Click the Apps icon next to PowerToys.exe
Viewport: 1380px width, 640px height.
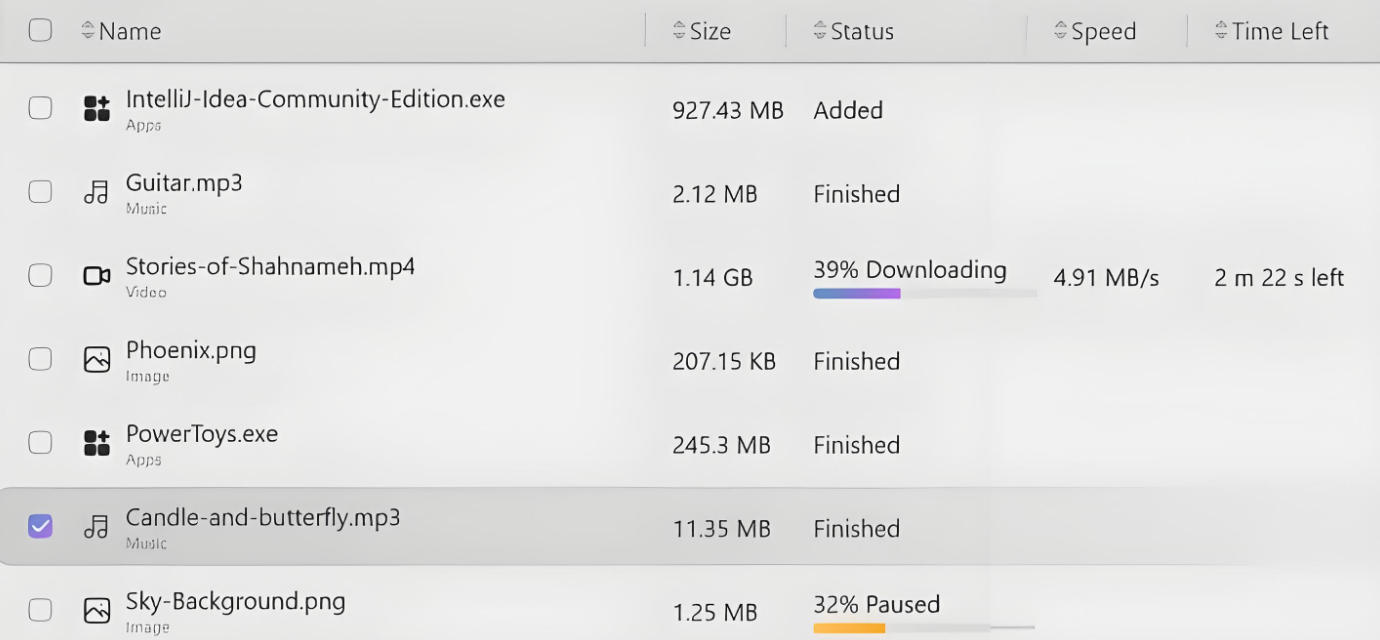click(96, 442)
